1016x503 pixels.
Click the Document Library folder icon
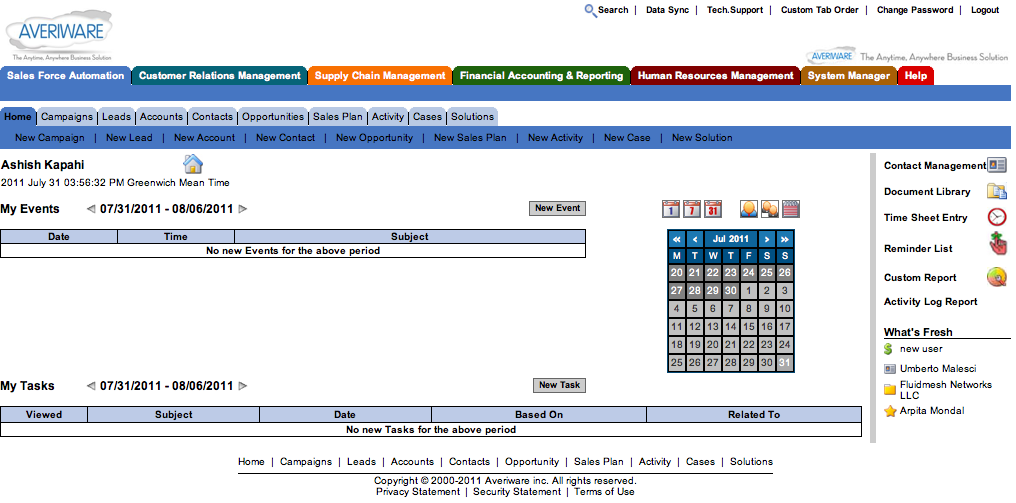[997, 191]
